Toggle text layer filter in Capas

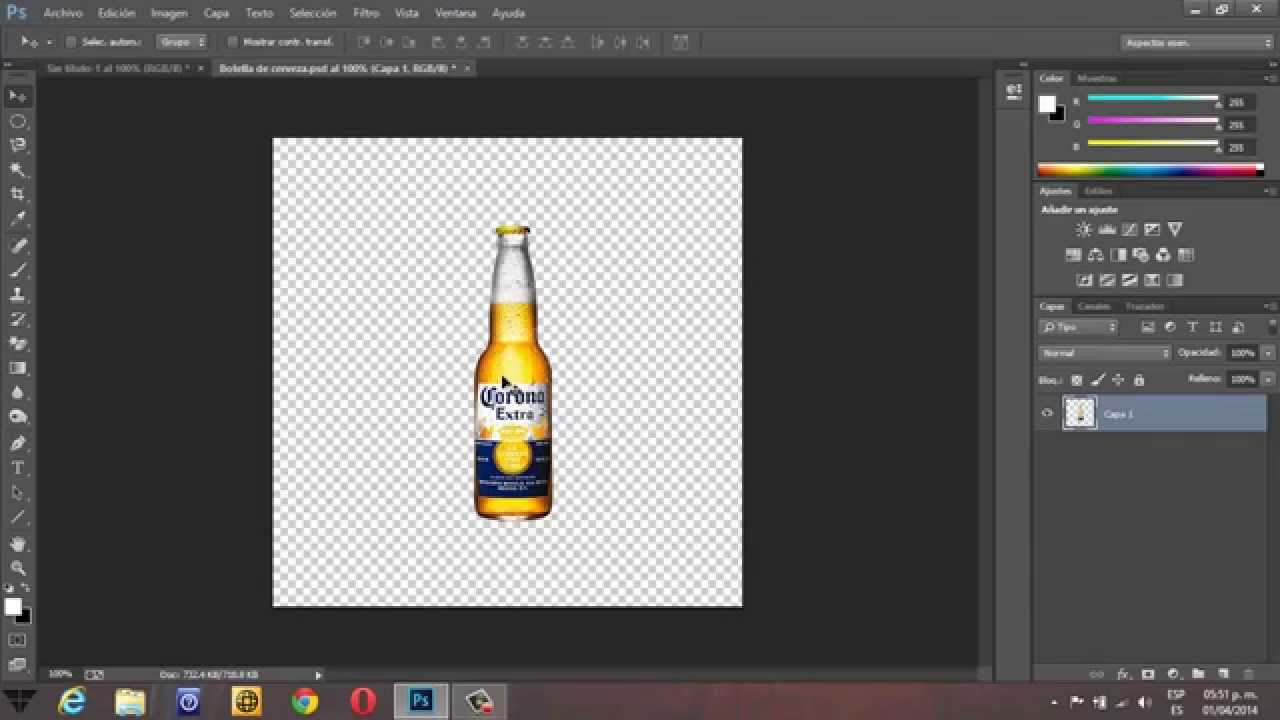pyautogui.click(x=1192, y=327)
